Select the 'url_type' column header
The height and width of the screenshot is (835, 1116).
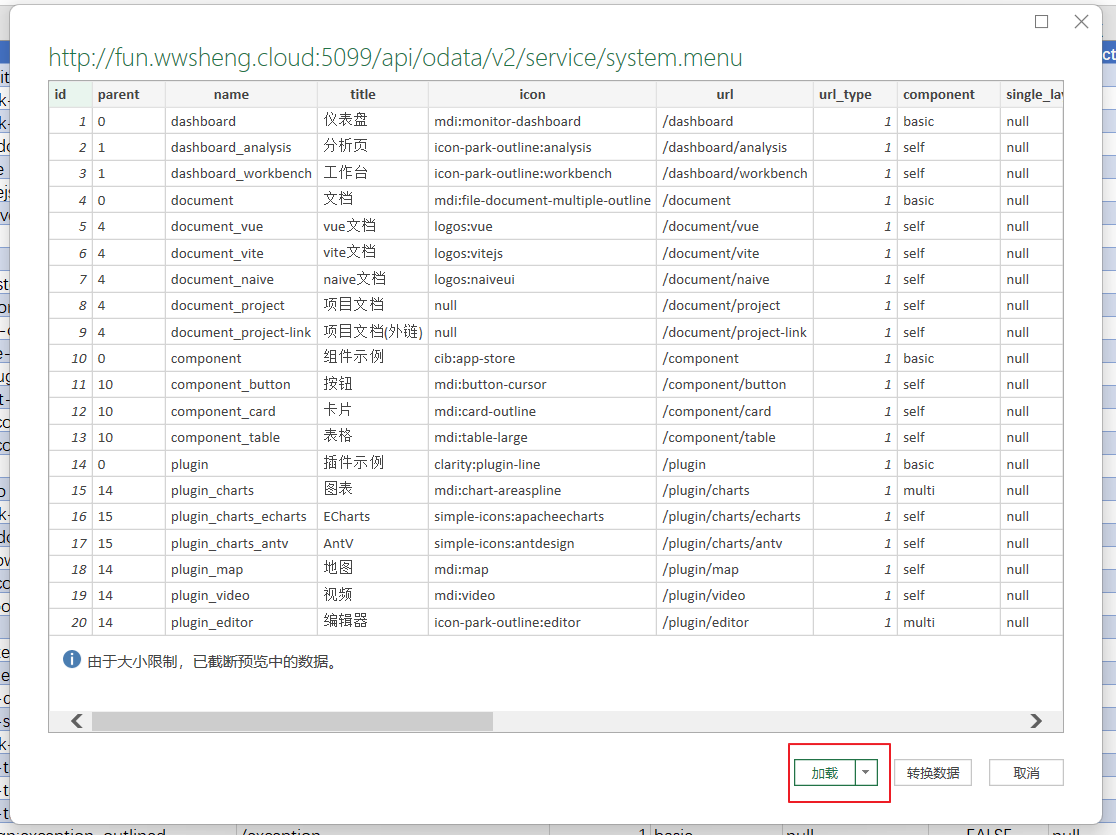pos(845,95)
